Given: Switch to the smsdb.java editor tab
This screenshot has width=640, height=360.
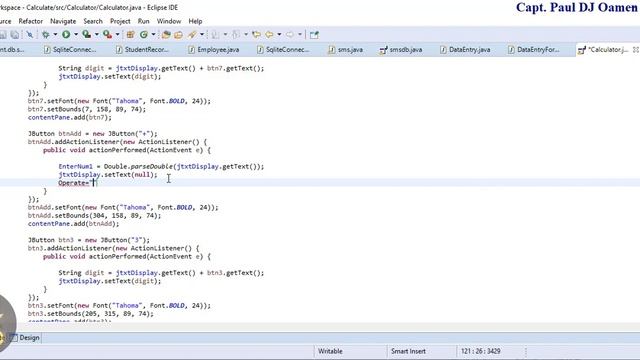Looking at the screenshot, I should pos(401,50).
